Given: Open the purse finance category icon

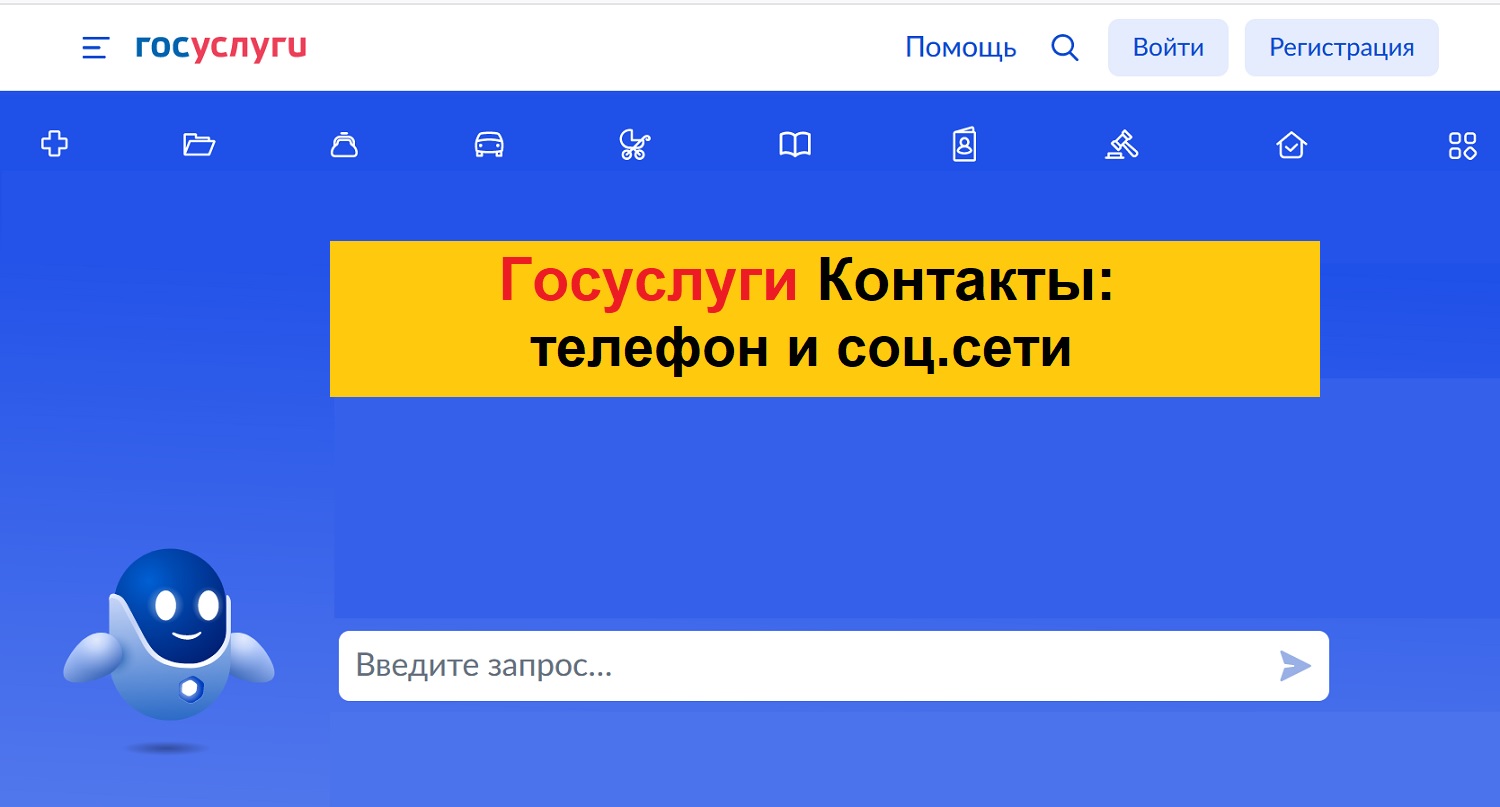Looking at the screenshot, I should click(x=344, y=145).
